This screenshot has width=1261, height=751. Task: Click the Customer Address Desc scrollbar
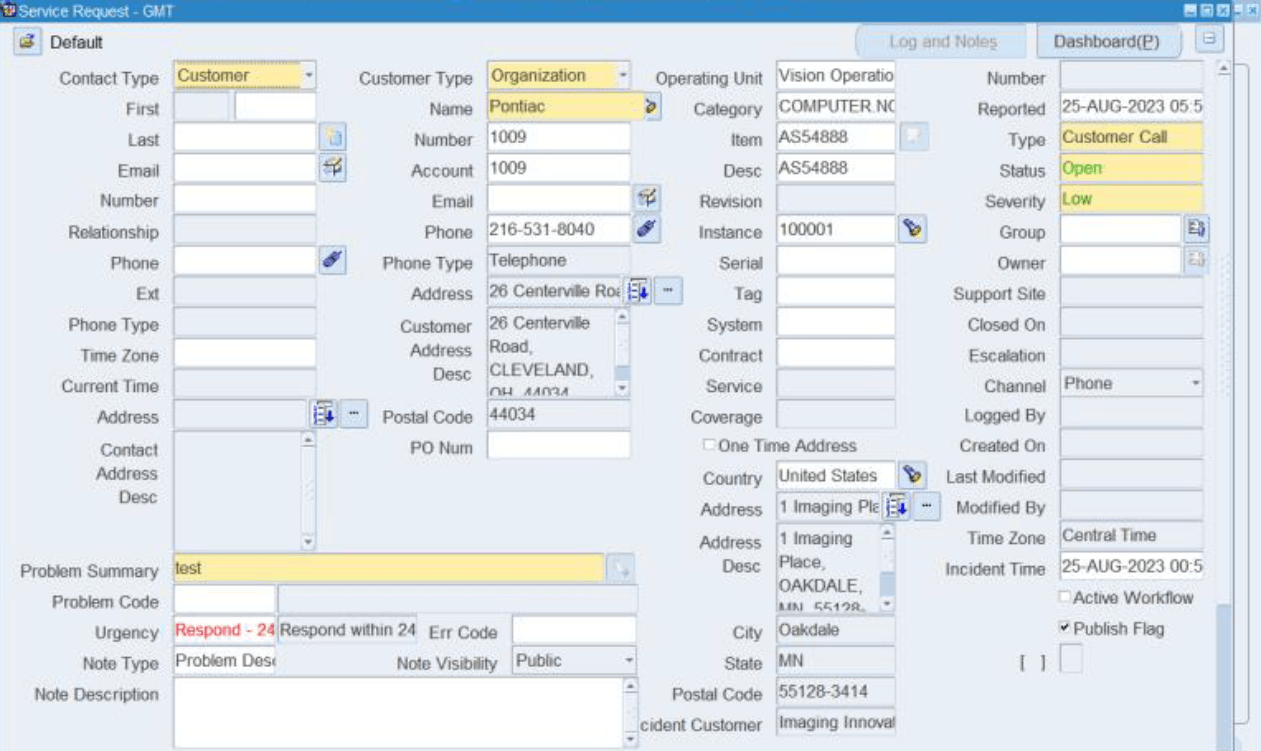[x=623, y=353]
